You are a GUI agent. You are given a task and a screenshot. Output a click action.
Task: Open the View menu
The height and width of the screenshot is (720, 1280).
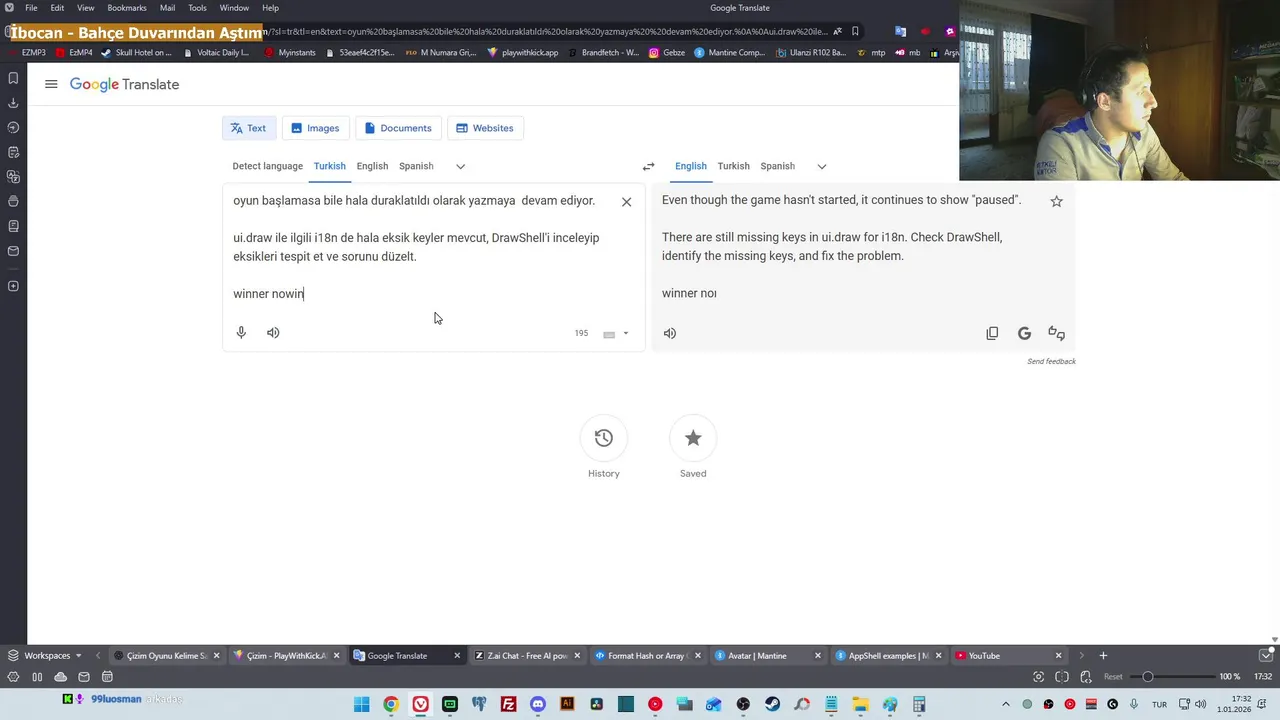[86, 8]
